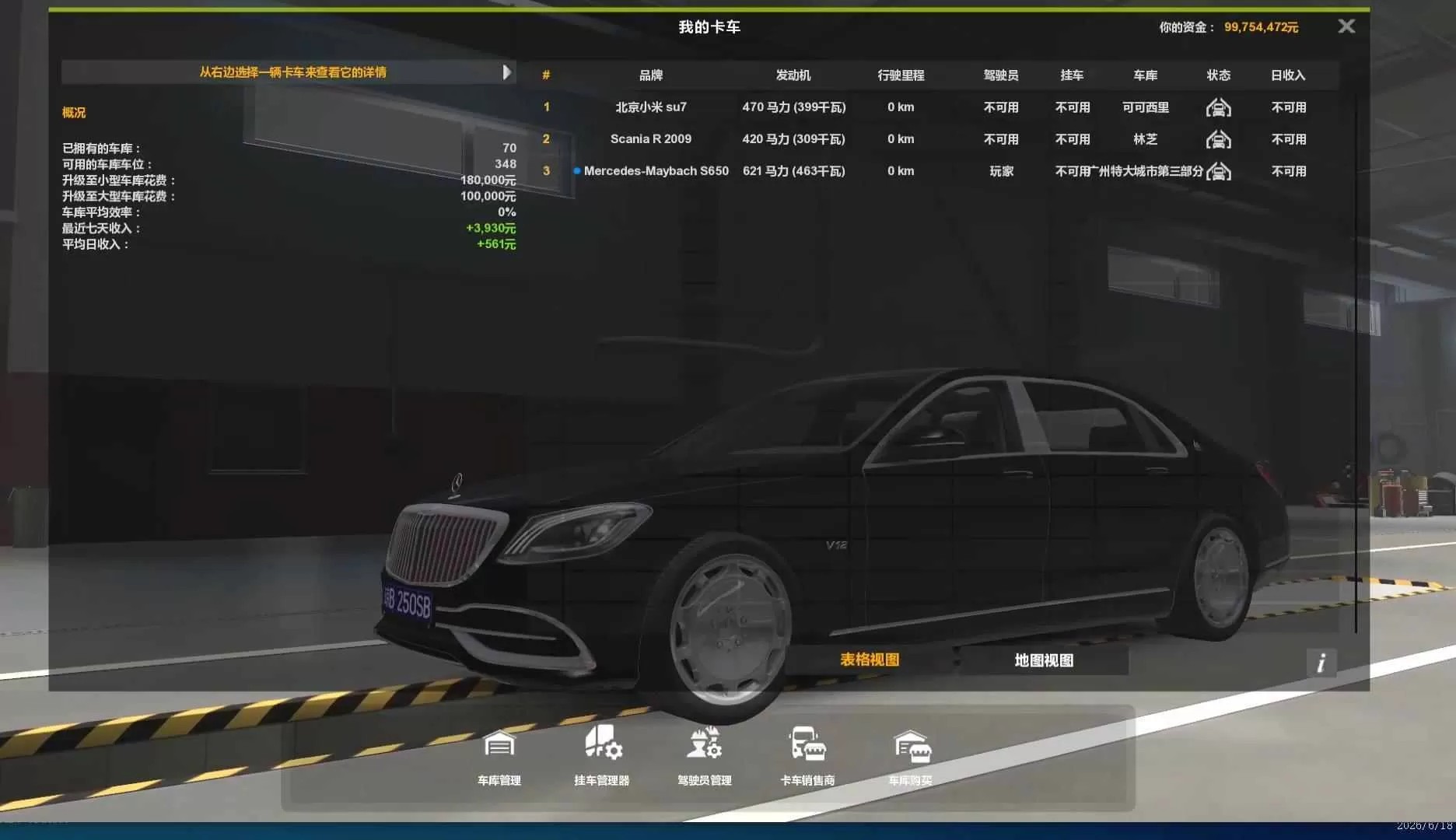Click the funds amount 99,754,472元
Image resolution: width=1456 pixels, height=840 pixels.
pos(1261,27)
